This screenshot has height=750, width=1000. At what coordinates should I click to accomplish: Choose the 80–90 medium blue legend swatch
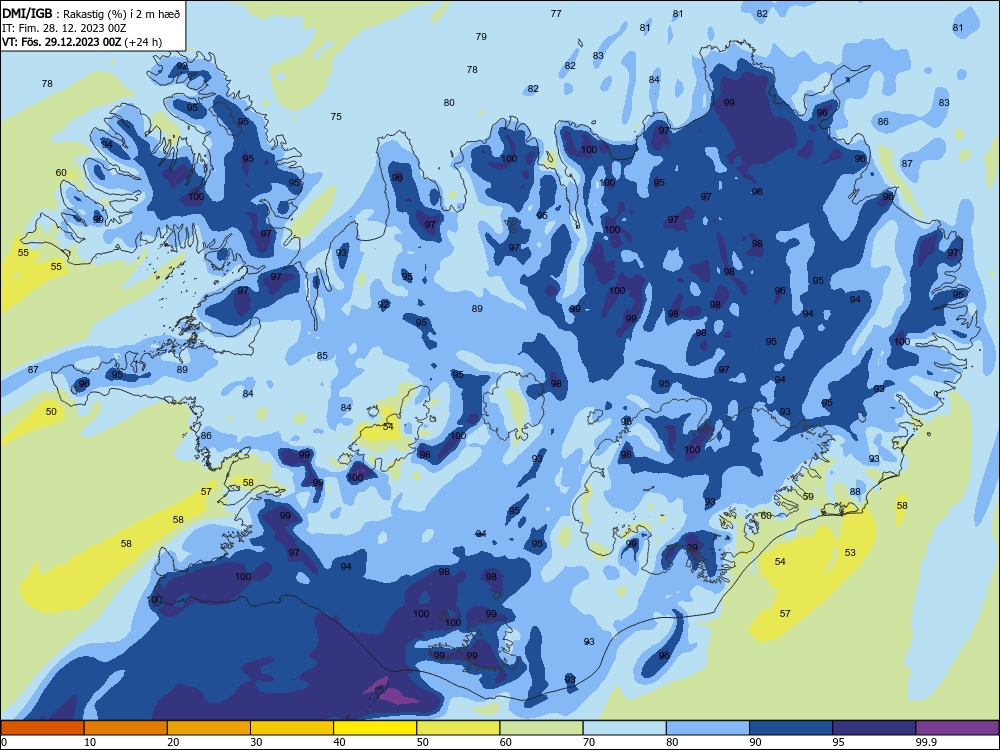(708, 728)
